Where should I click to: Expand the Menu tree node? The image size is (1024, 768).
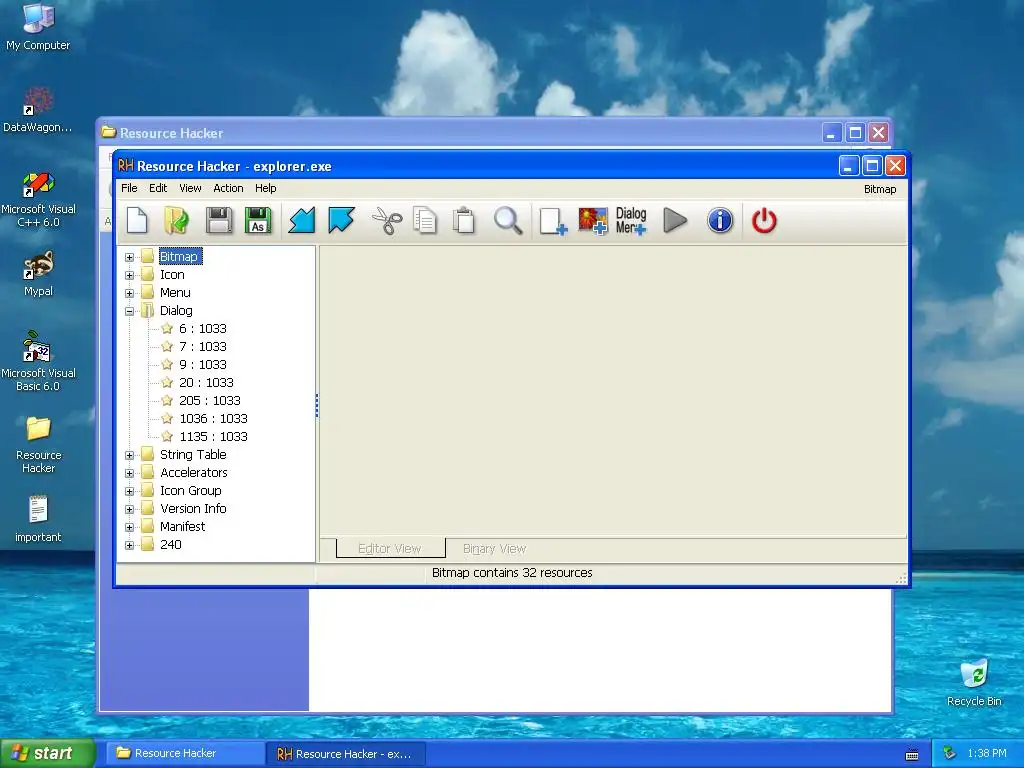[129, 293]
